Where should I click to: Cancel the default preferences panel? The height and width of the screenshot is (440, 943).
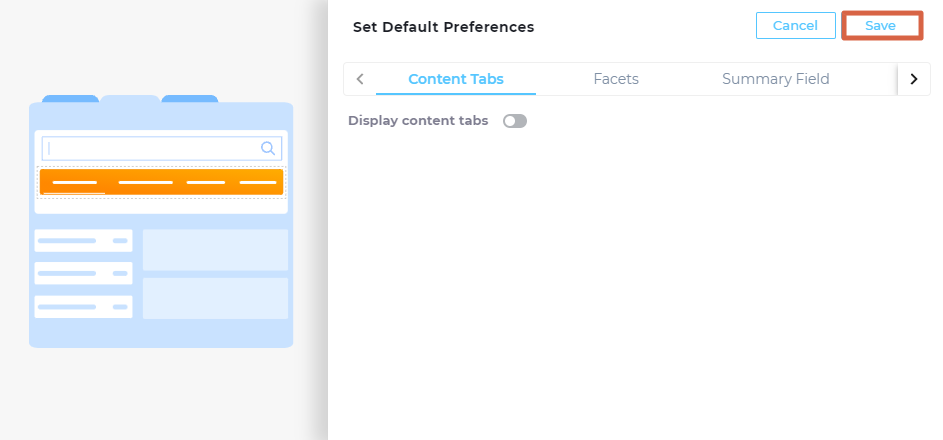pos(795,26)
